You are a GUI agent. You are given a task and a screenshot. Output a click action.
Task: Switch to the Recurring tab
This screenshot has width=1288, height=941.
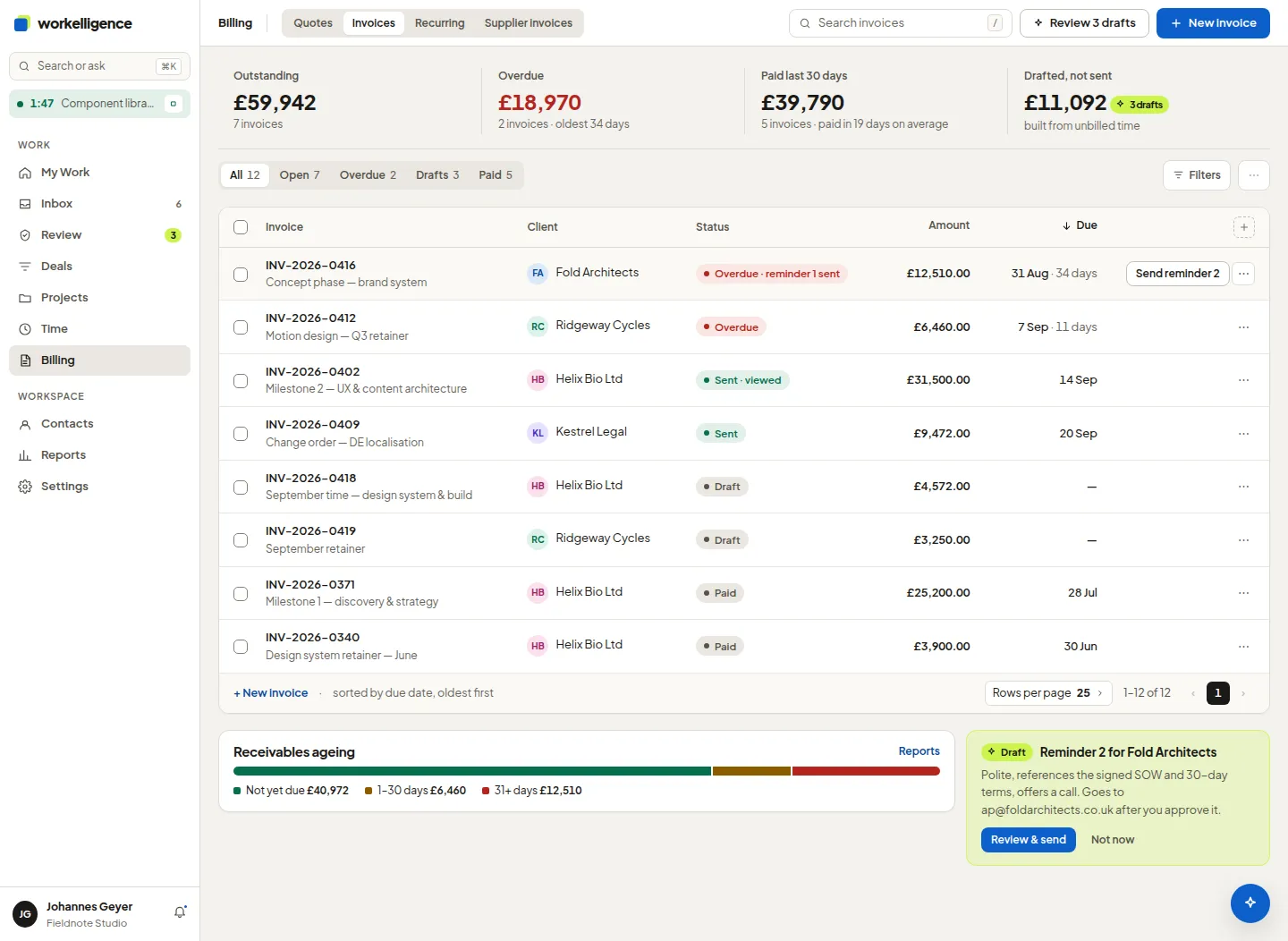(x=439, y=23)
